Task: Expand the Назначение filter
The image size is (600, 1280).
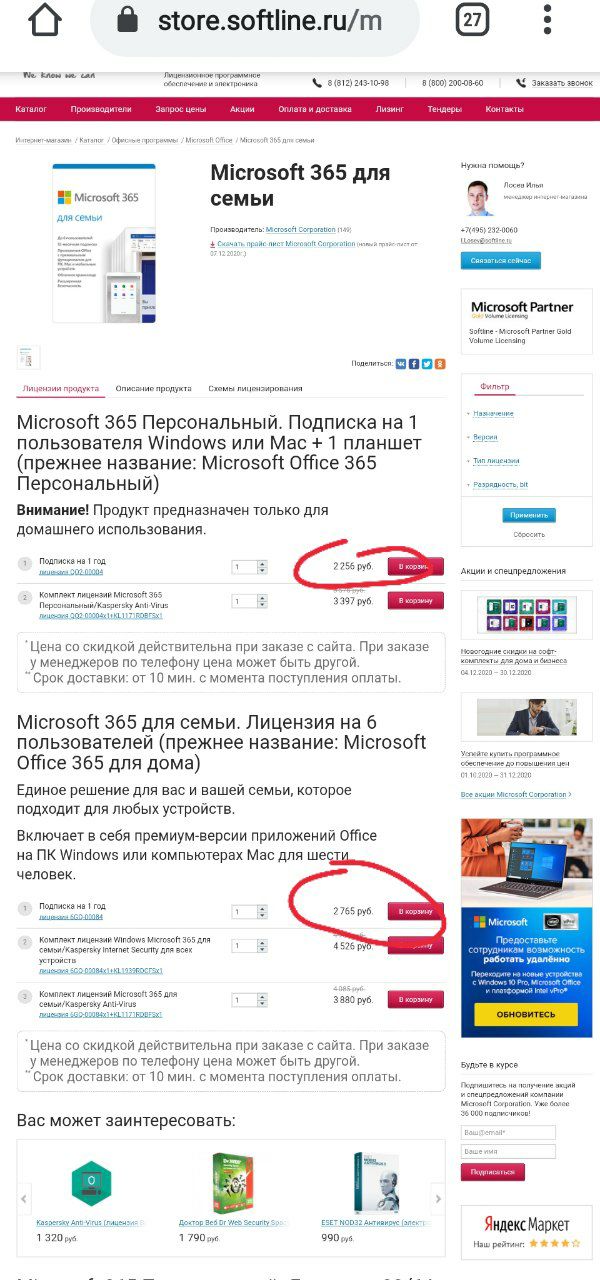Action: point(493,413)
